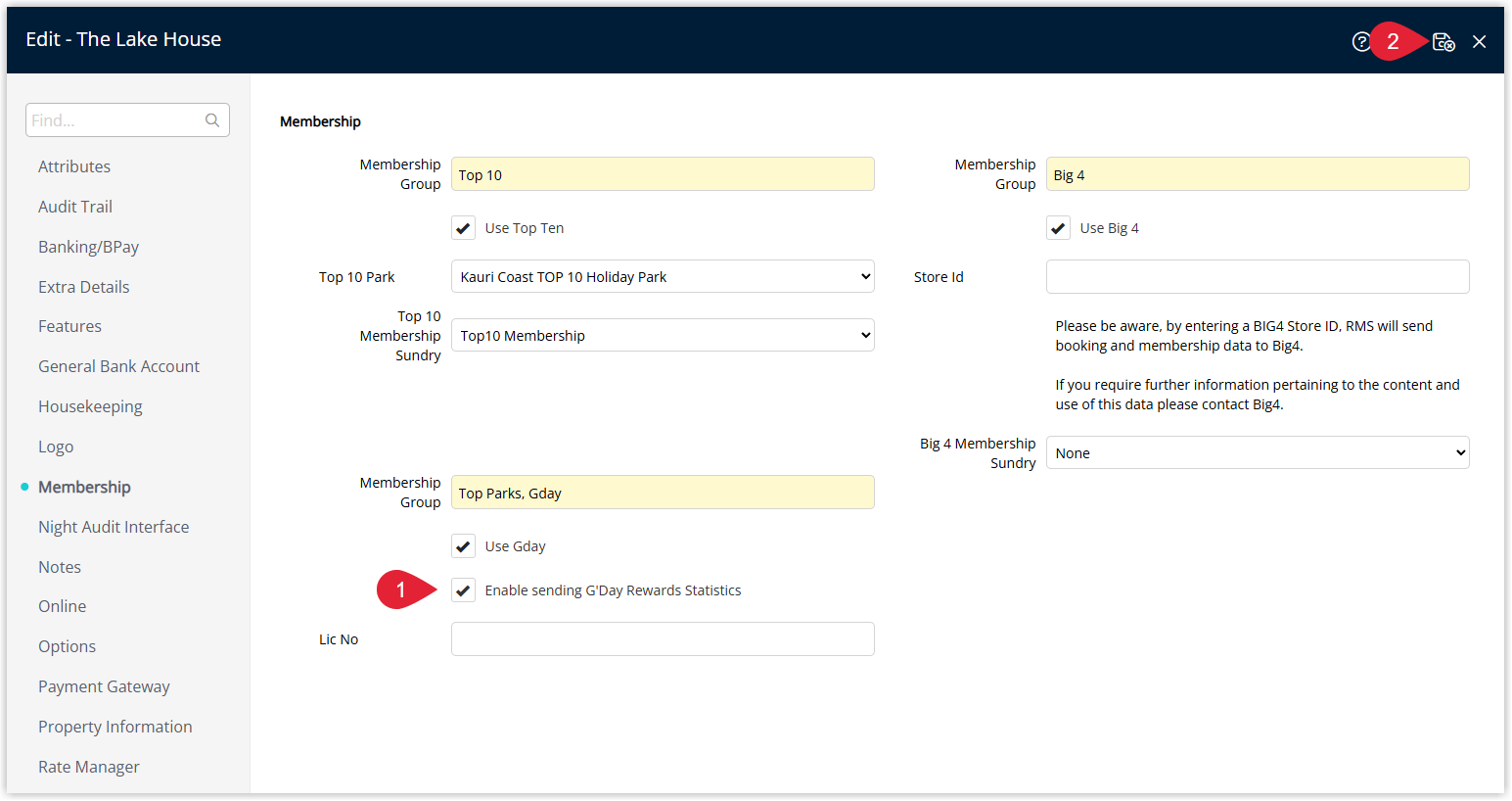Viewport: 1512px width, 801px height.
Task: Open the Audit Trail section
Action: 75,207
